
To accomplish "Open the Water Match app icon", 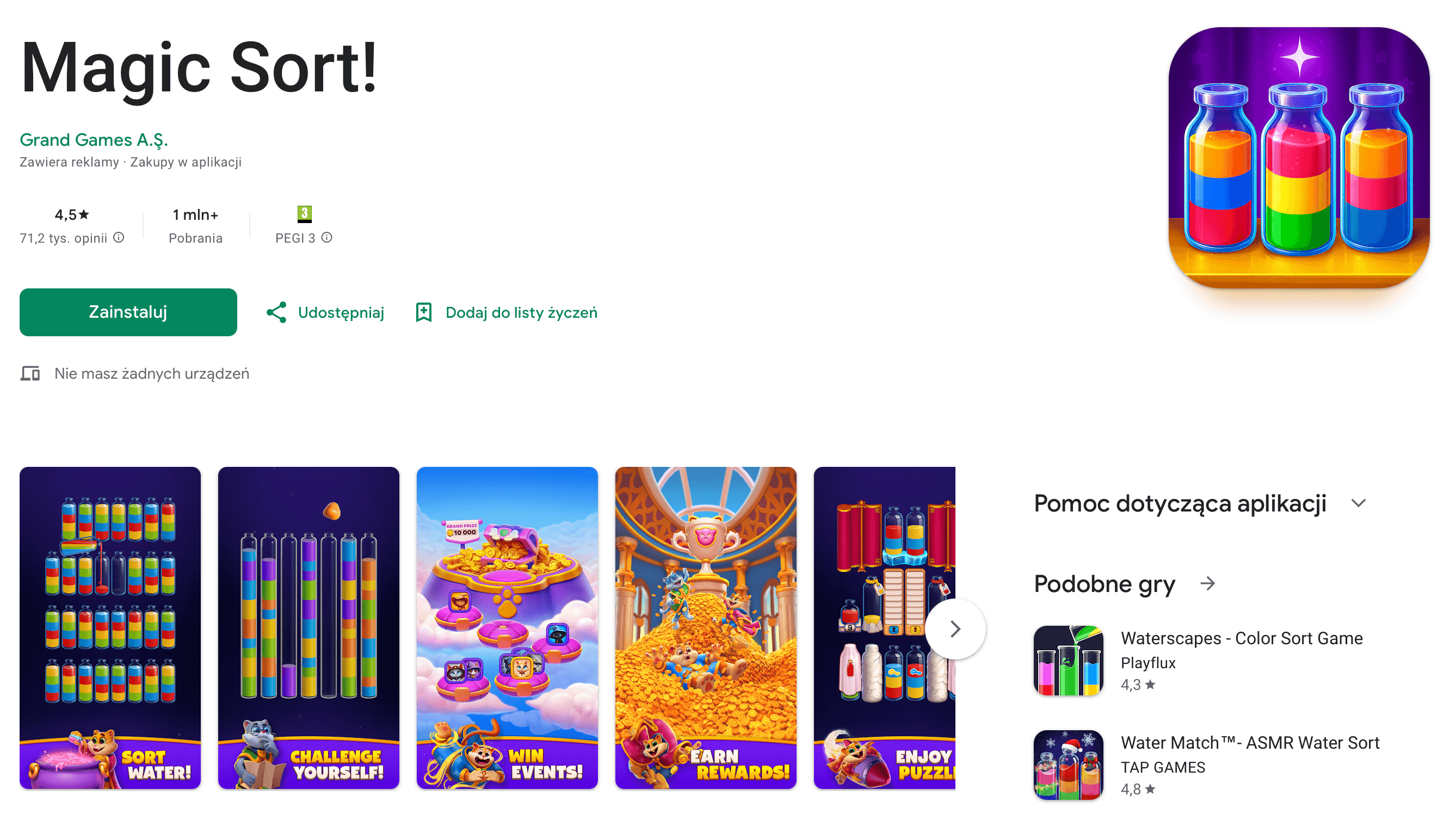I will (1068, 765).
